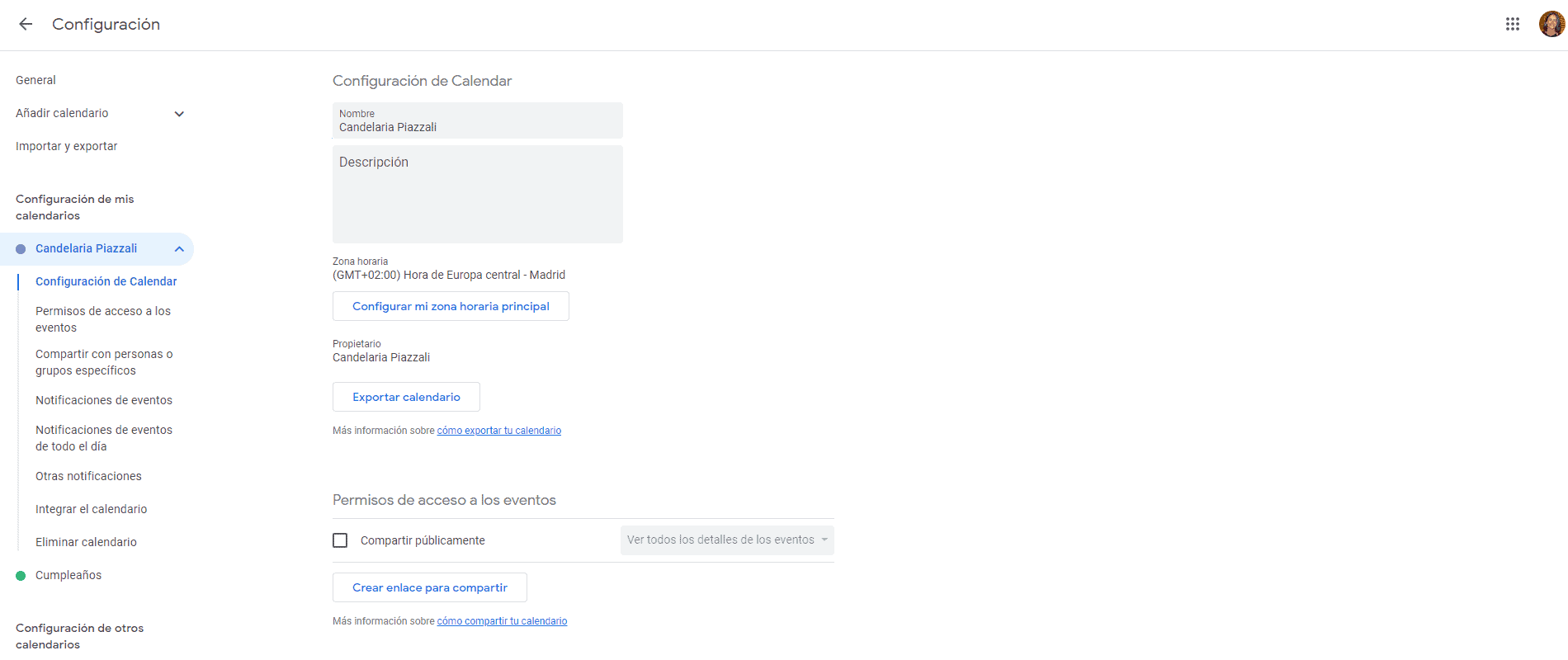Select Añadir calendario menu label

tap(62, 113)
